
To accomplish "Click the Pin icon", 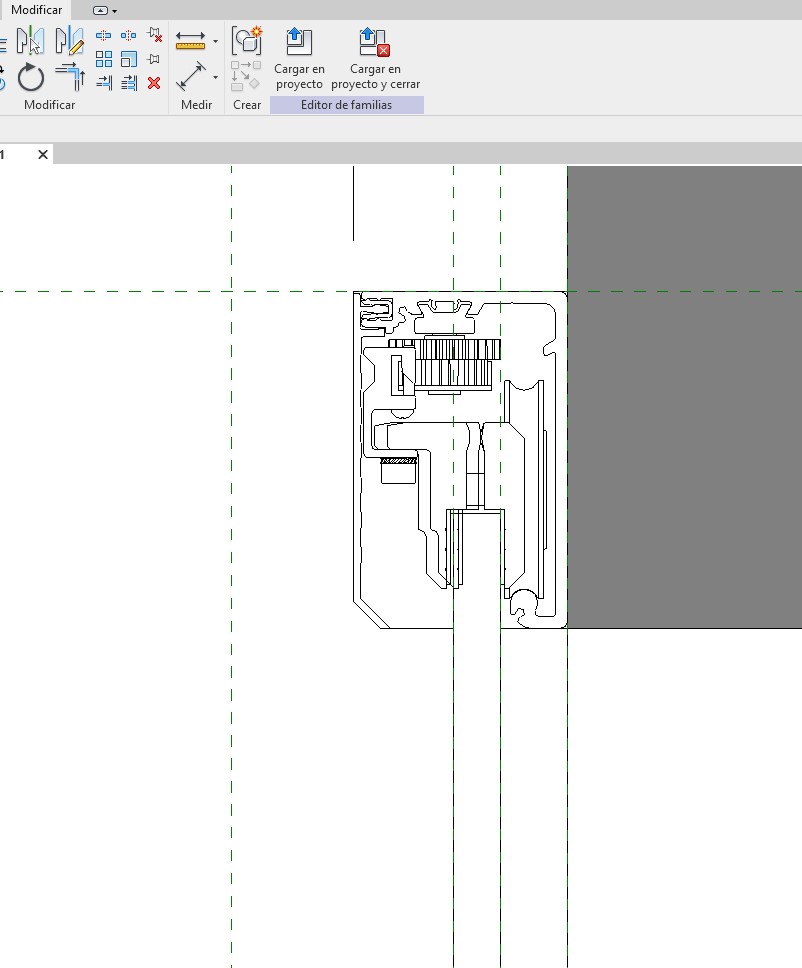I will [x=154, y=60].
